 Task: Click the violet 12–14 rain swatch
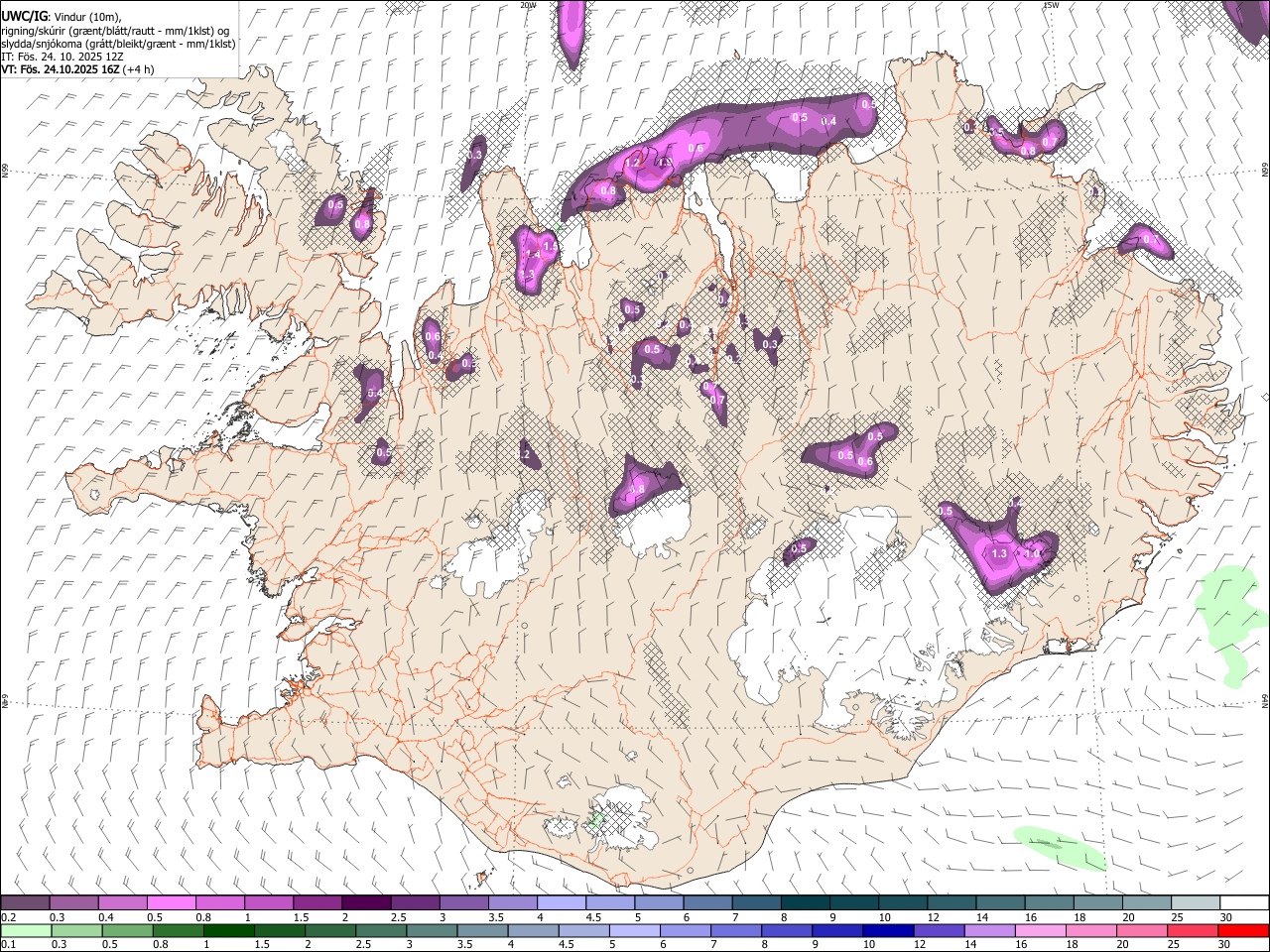939,930
